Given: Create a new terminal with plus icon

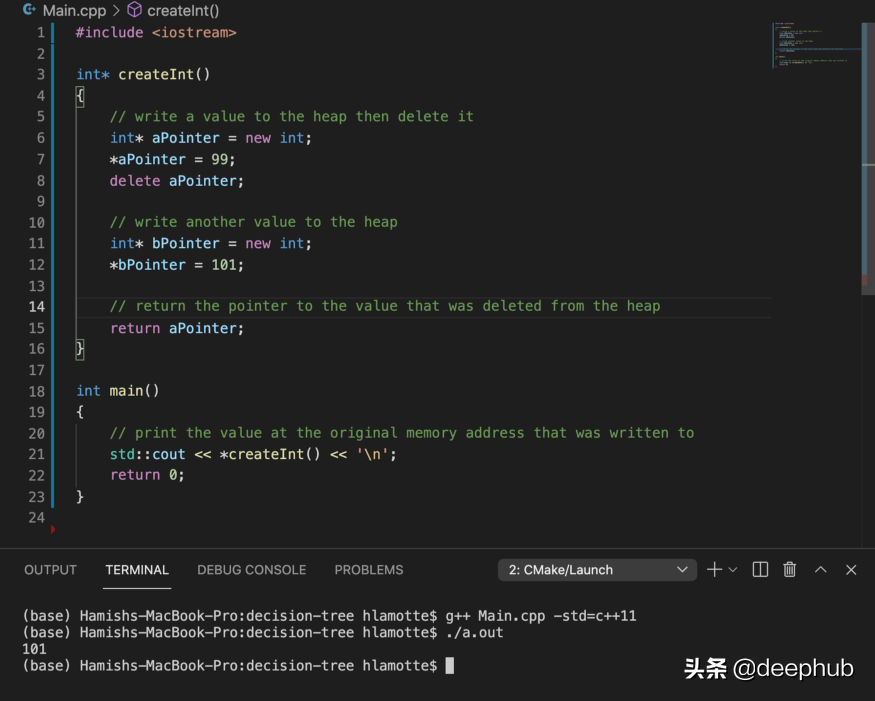Looking at the screenshot, I should tap(714, 570).
